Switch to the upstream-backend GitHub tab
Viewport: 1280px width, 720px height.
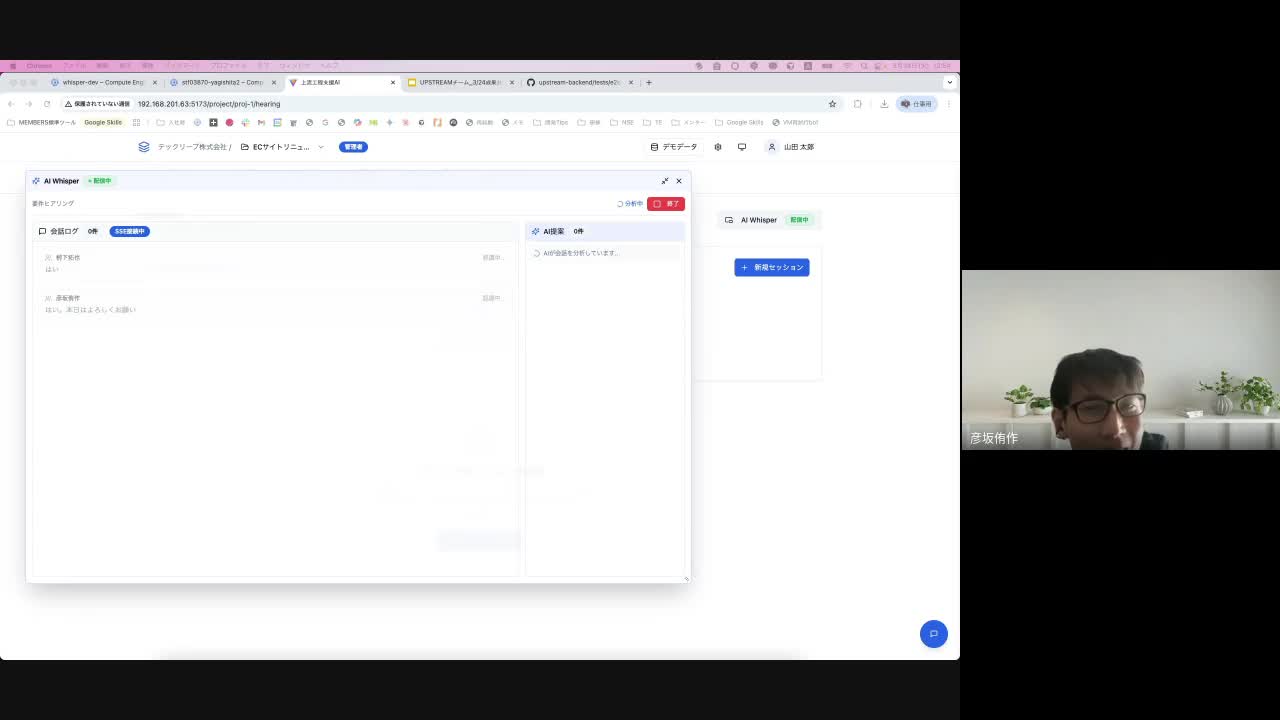pos(580,83)
